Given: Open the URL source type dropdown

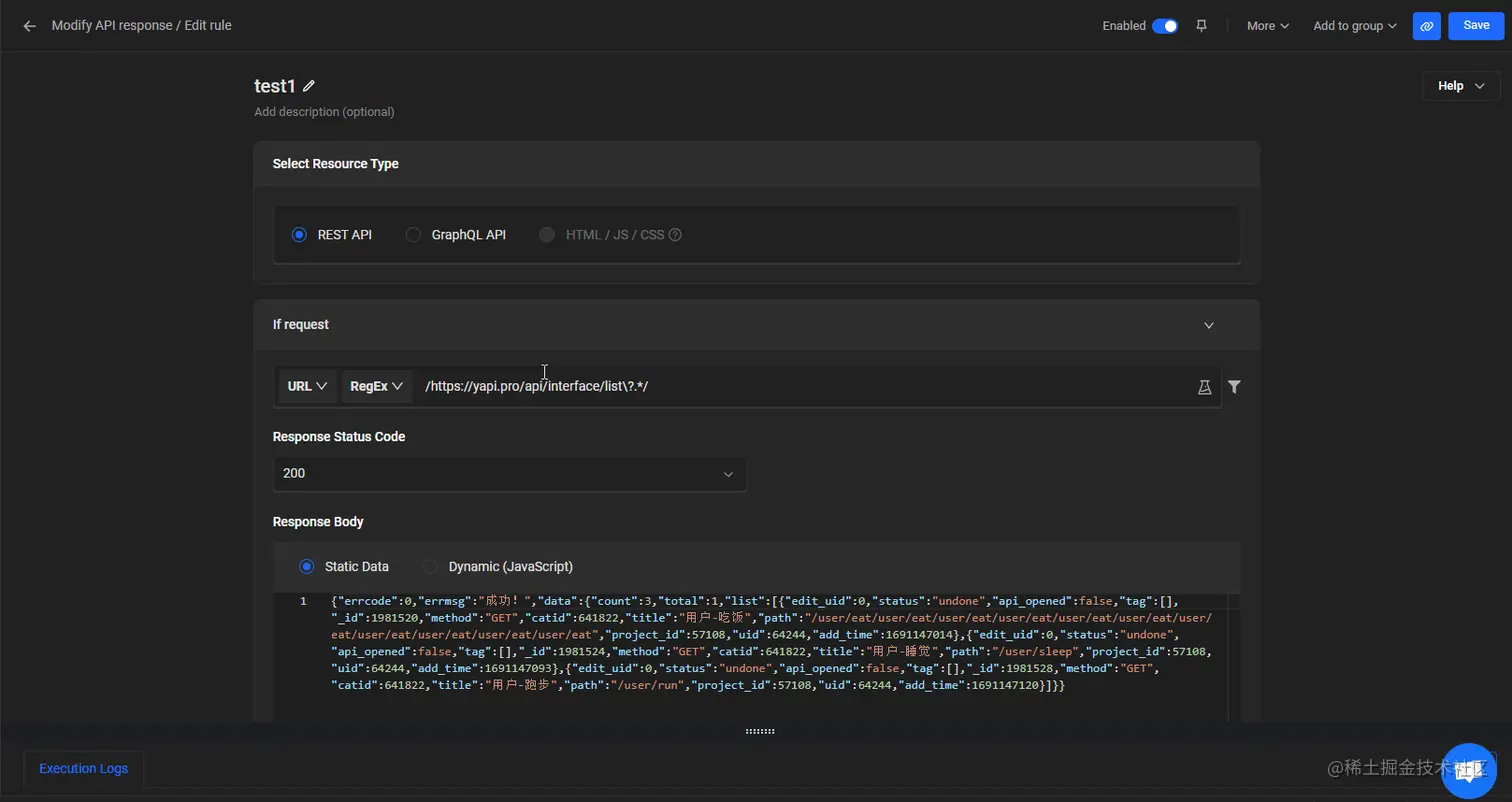Looking at the screenshot, I should pos(308,386).
